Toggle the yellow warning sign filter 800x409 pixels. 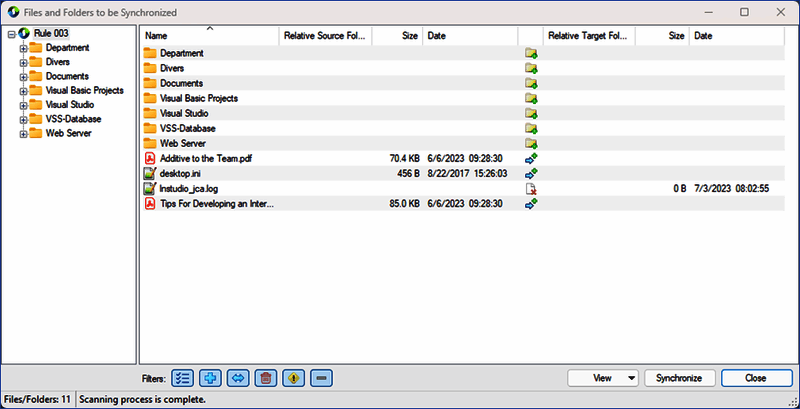294,378
